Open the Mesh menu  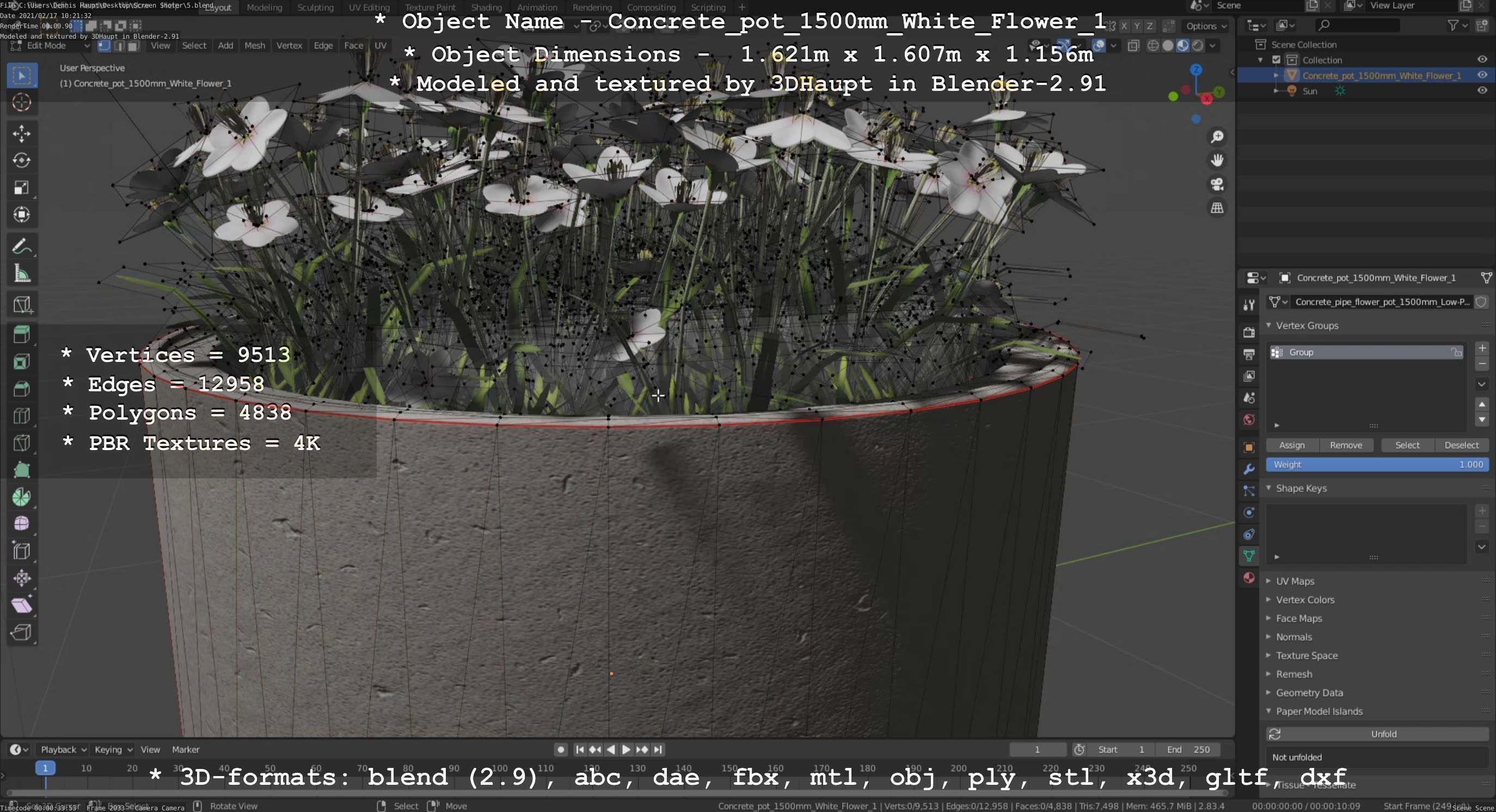tap(254, 46)
